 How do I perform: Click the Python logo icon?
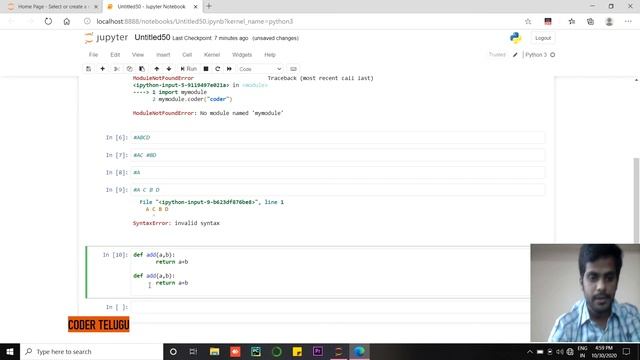pos(516,38)
